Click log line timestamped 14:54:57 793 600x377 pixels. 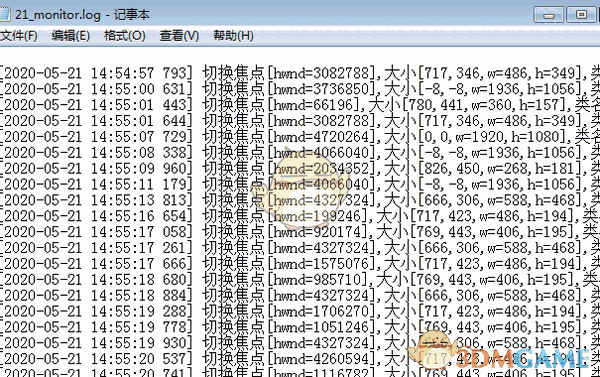[x=300, y=73]
